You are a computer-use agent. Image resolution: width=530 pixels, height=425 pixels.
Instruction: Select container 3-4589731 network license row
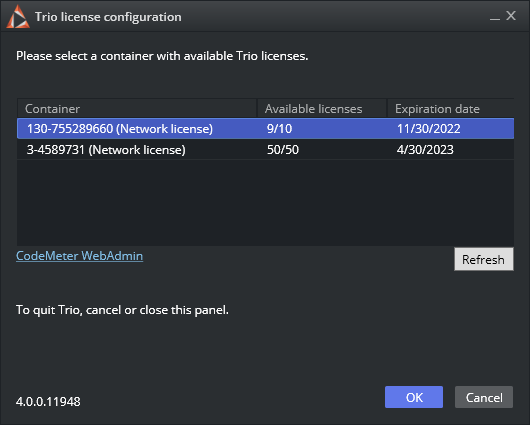pyautogui.click(x=265, y=149)
